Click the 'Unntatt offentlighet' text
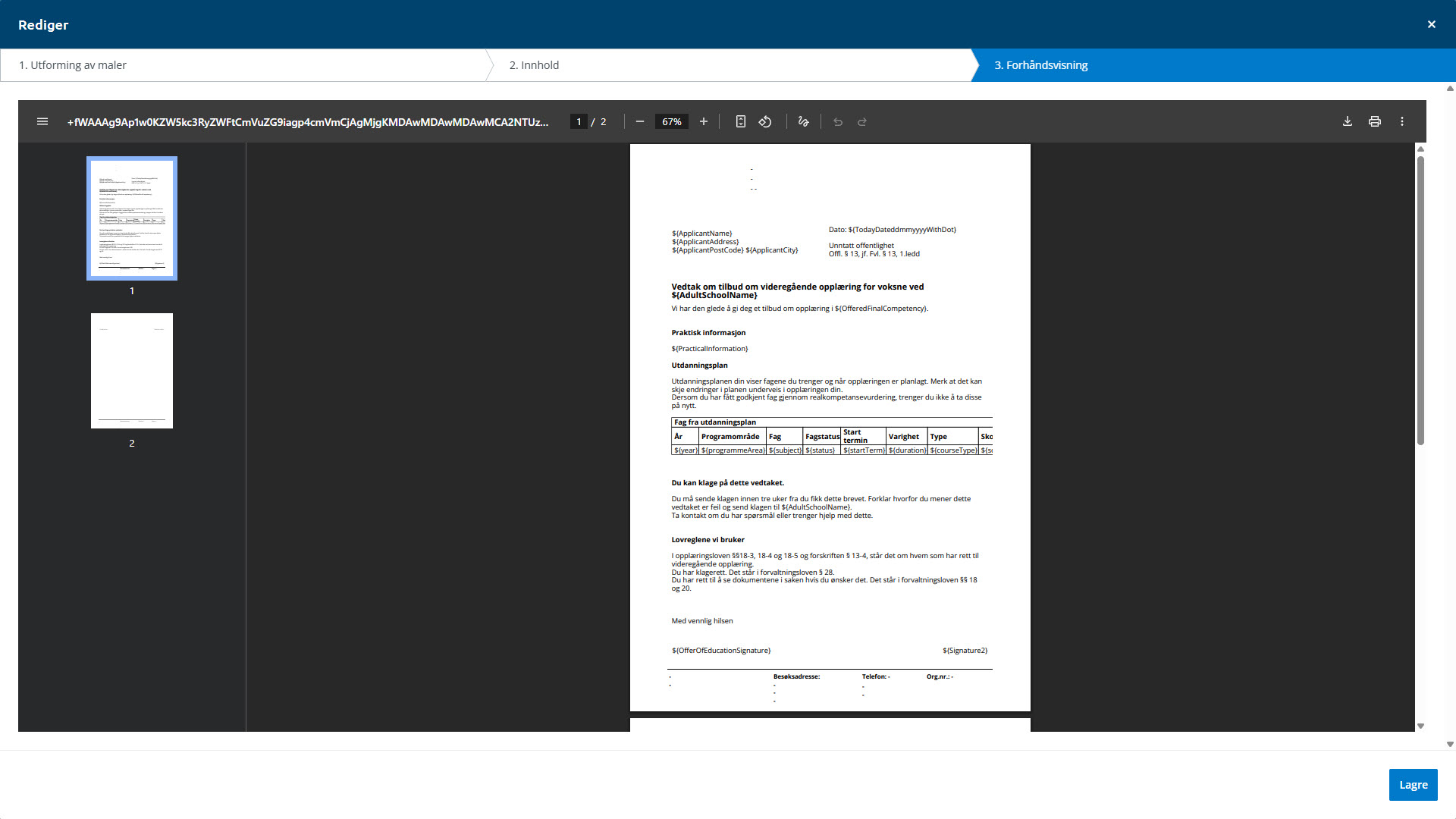 (x=861, y=246)
